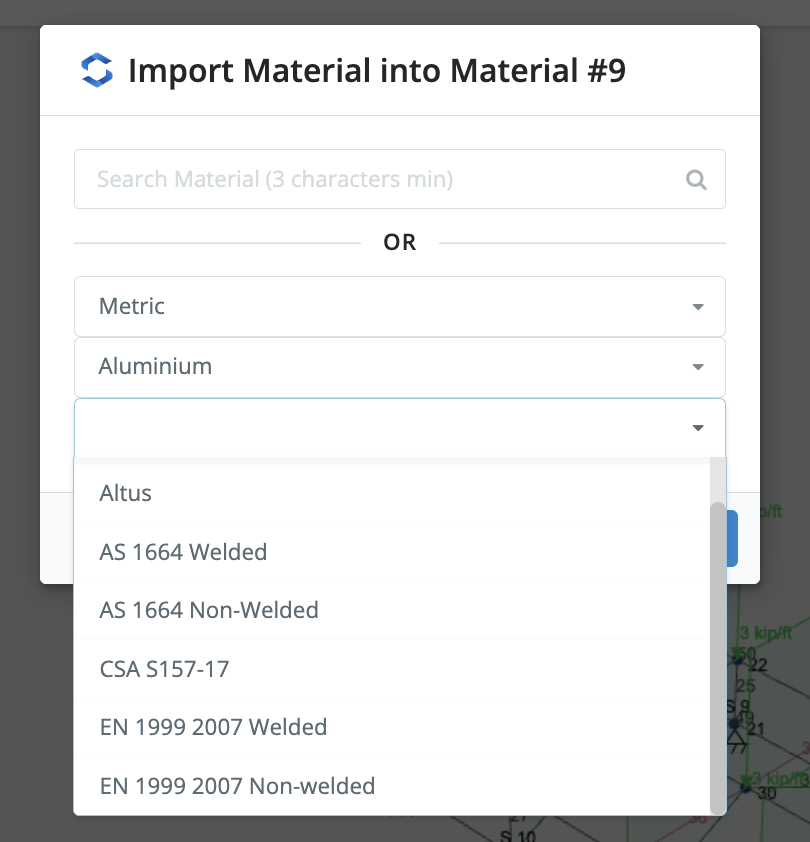Click the dropdown list scrollbar thumb

coord(718,658)
